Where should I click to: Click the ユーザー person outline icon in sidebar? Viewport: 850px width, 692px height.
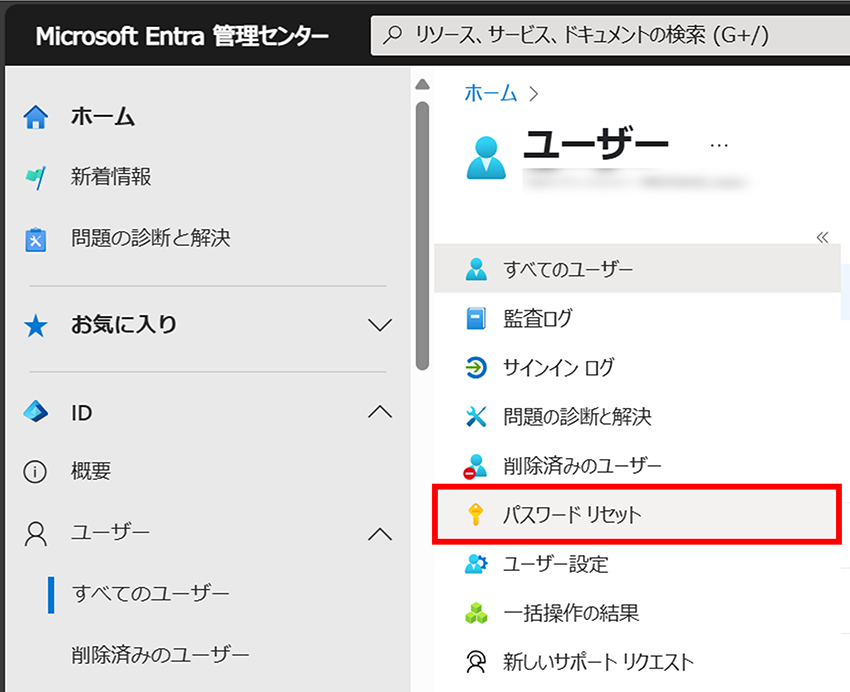click(x=36, y=534)
